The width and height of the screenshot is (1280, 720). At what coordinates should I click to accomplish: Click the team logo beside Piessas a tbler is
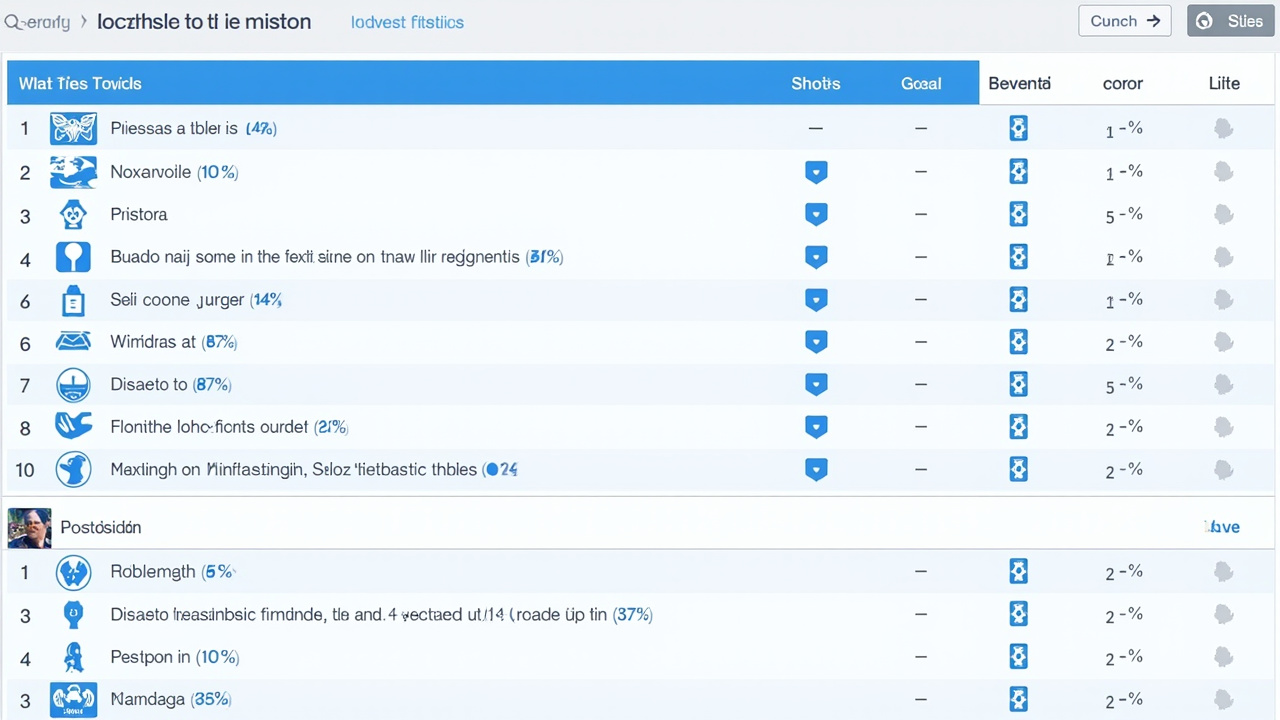tap(73, 129)
